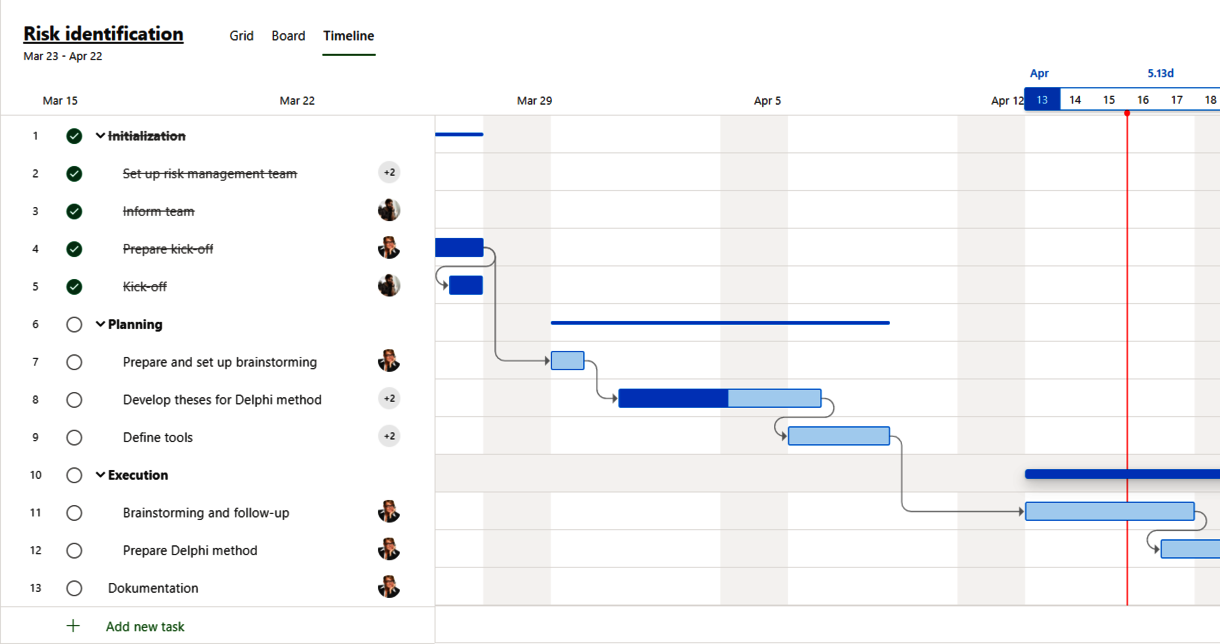Open the Mar 23 - Apr 22 date range
Viewport: 1220px width, 644px height.
[x=63, y=57]
